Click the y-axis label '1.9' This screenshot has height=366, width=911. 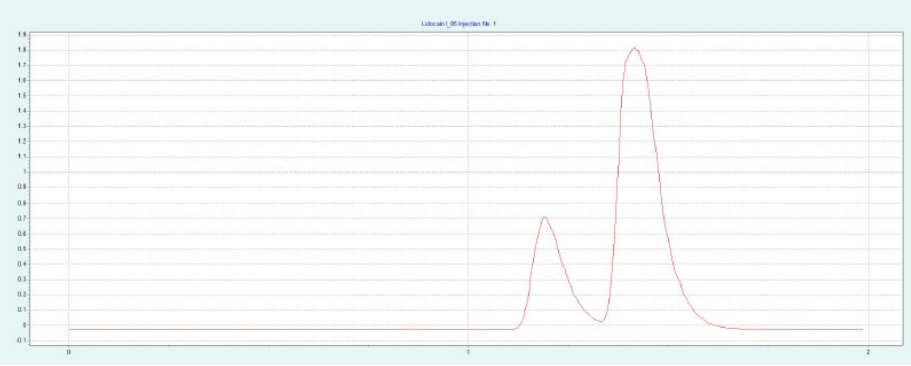tap(22, 35)
